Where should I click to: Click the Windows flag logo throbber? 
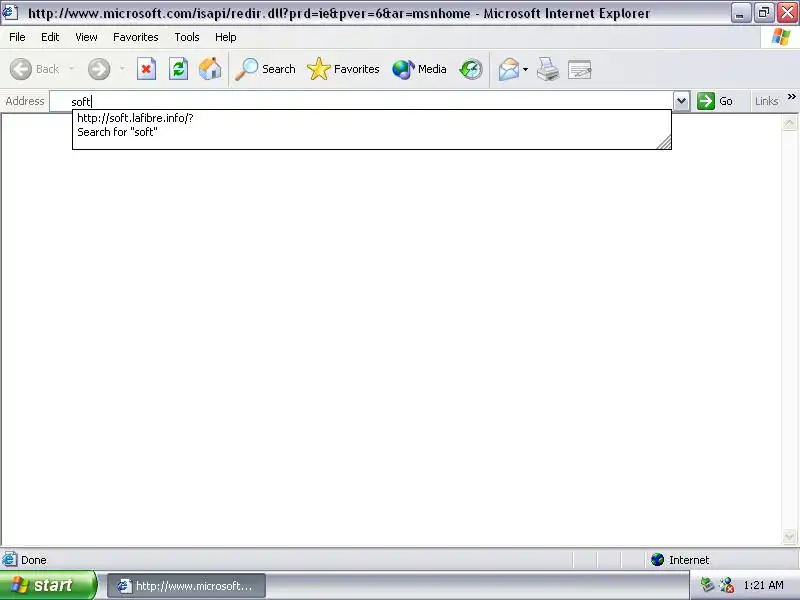[x=780, y=37]
